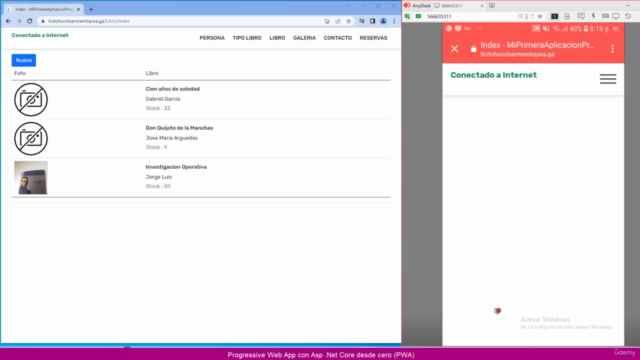
Task: Share this page icon in Chrome
Action: tap(338, 21)
